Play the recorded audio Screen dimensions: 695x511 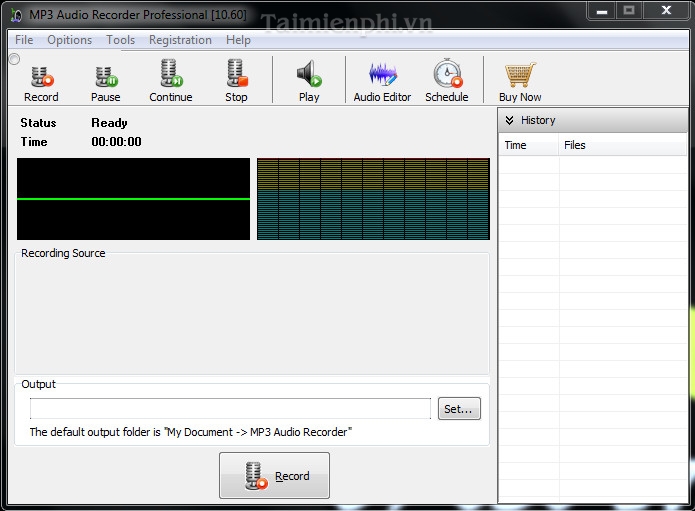[x=309, y=81]
